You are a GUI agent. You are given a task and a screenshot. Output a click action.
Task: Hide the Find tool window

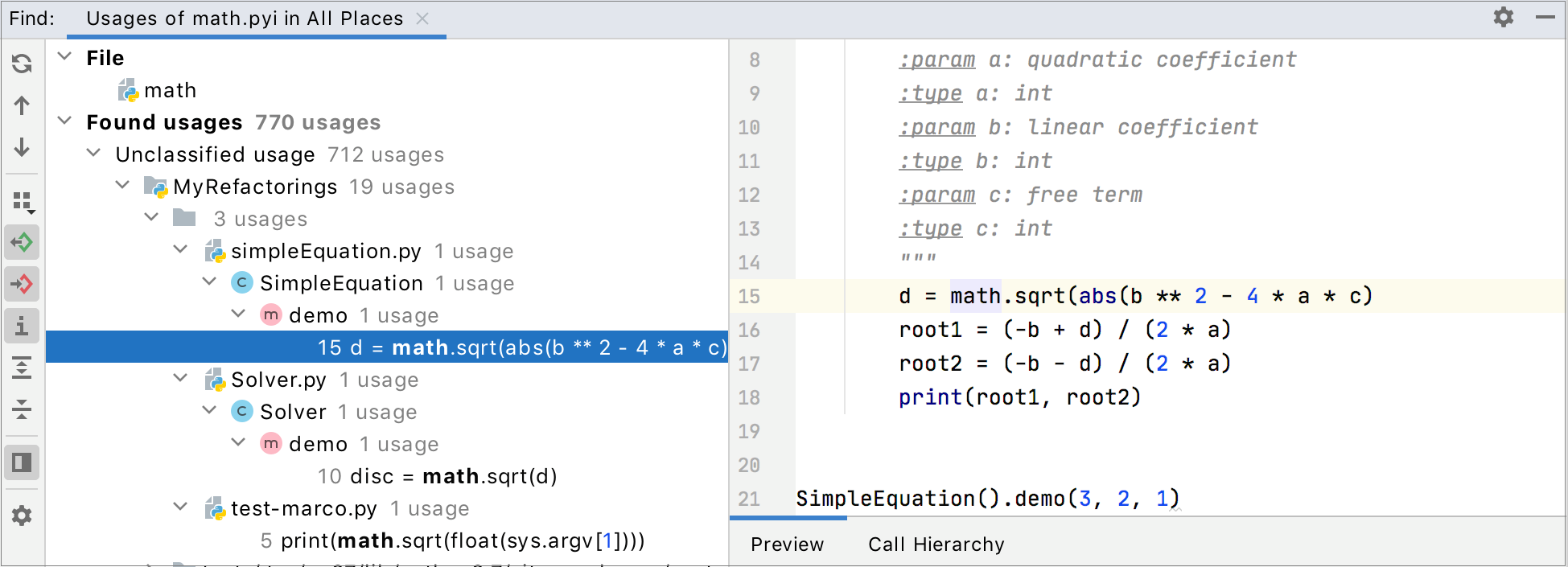pos(1545,17)
